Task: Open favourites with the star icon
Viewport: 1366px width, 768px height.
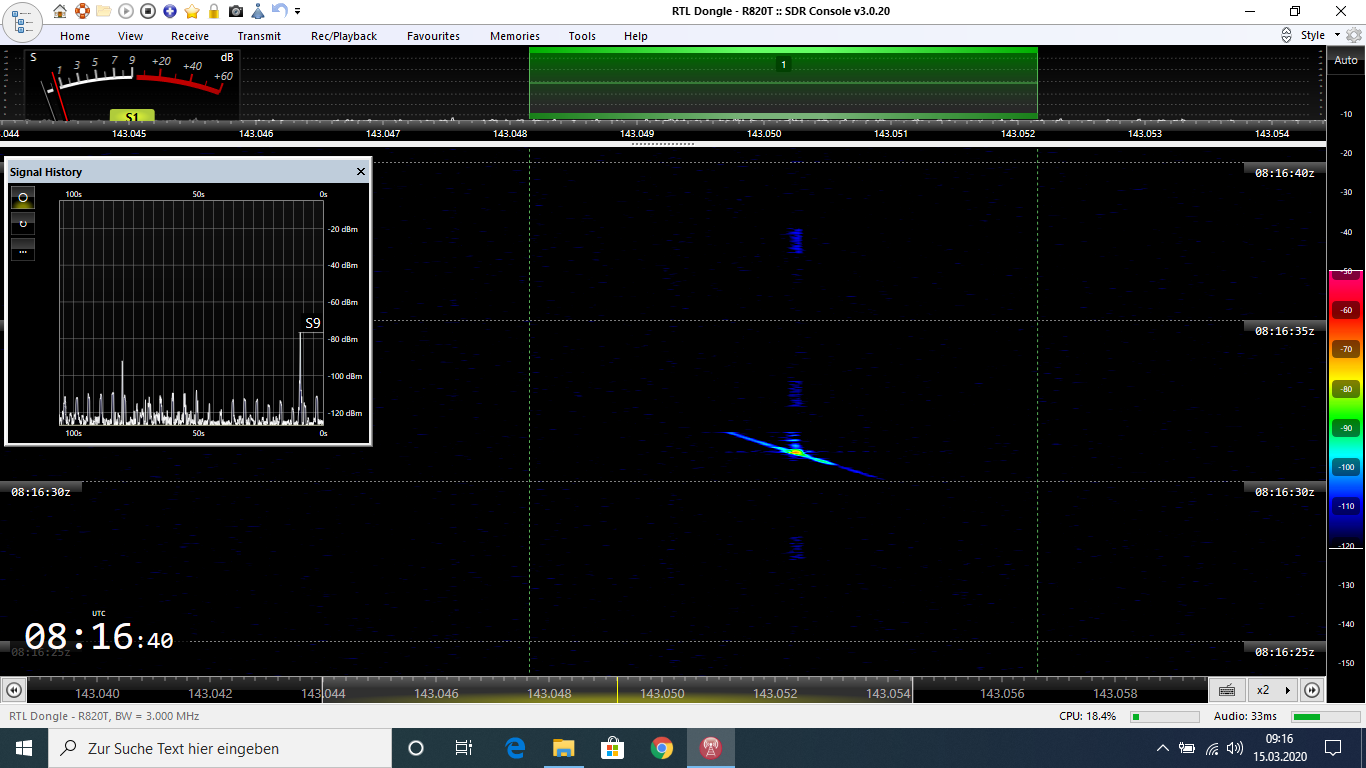Action: click(192, 11)
